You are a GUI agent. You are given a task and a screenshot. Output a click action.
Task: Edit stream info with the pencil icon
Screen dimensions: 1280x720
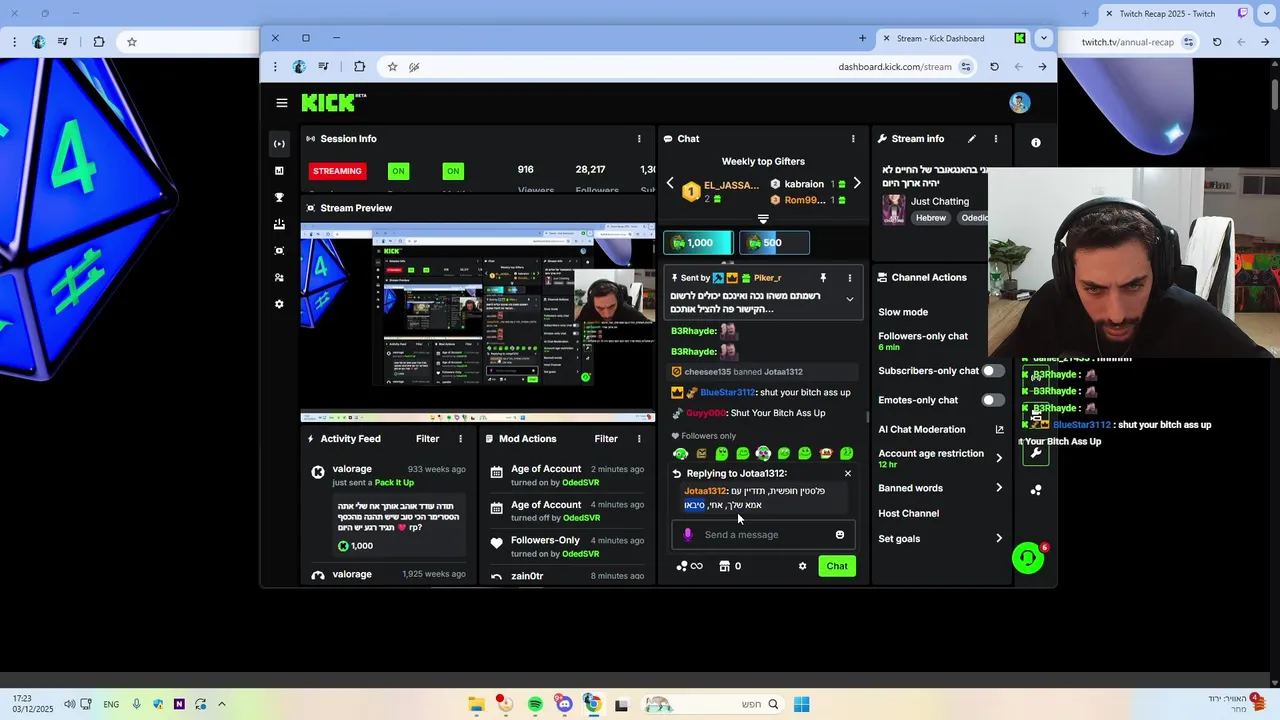(x=971, y=139)
